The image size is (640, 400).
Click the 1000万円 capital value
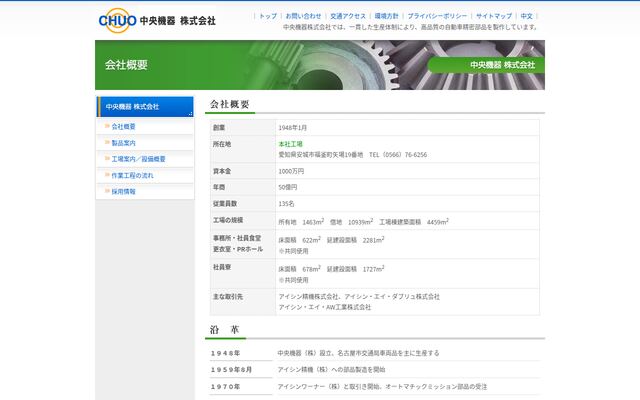pos(291,171)
